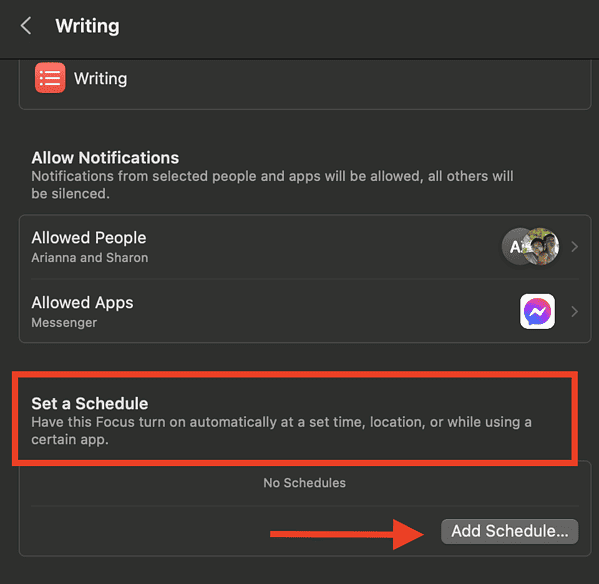Click the red Writing list icon
Image resolution: width=599 pixels, height=584 pixels.
click(50, 78)
